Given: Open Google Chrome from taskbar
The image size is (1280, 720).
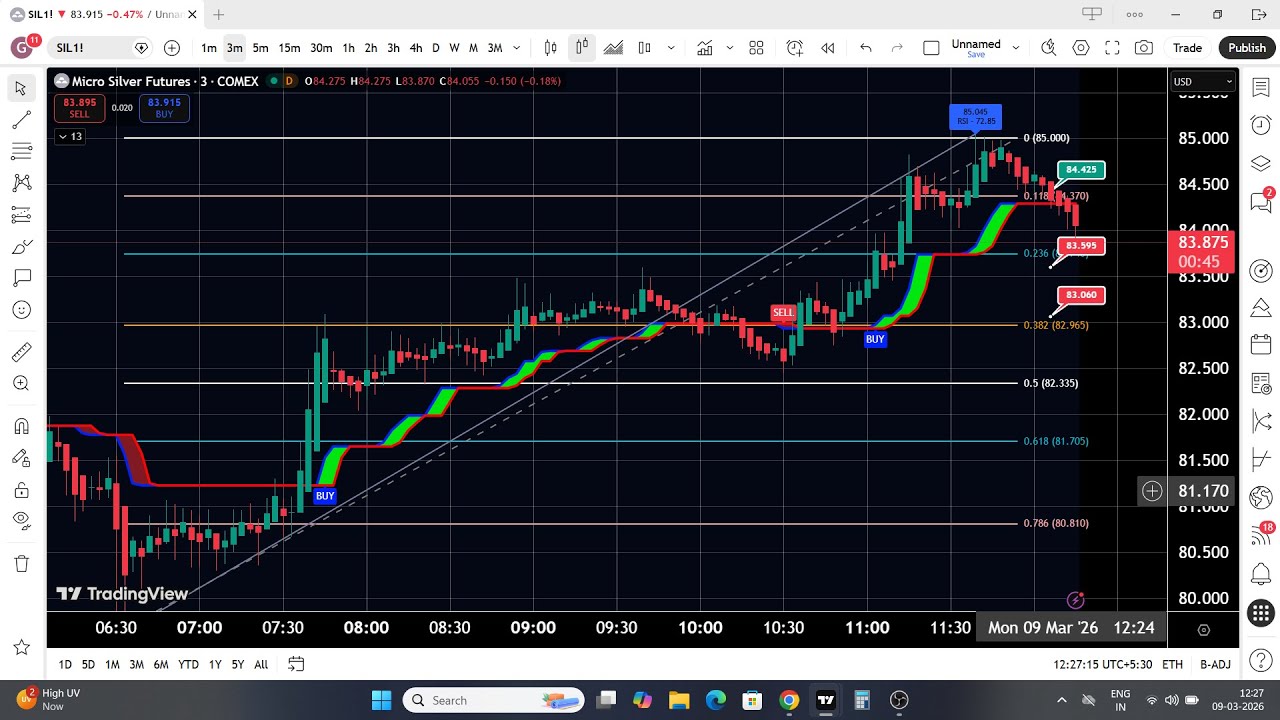Looking at the screenshot, I should coord(789,700).
